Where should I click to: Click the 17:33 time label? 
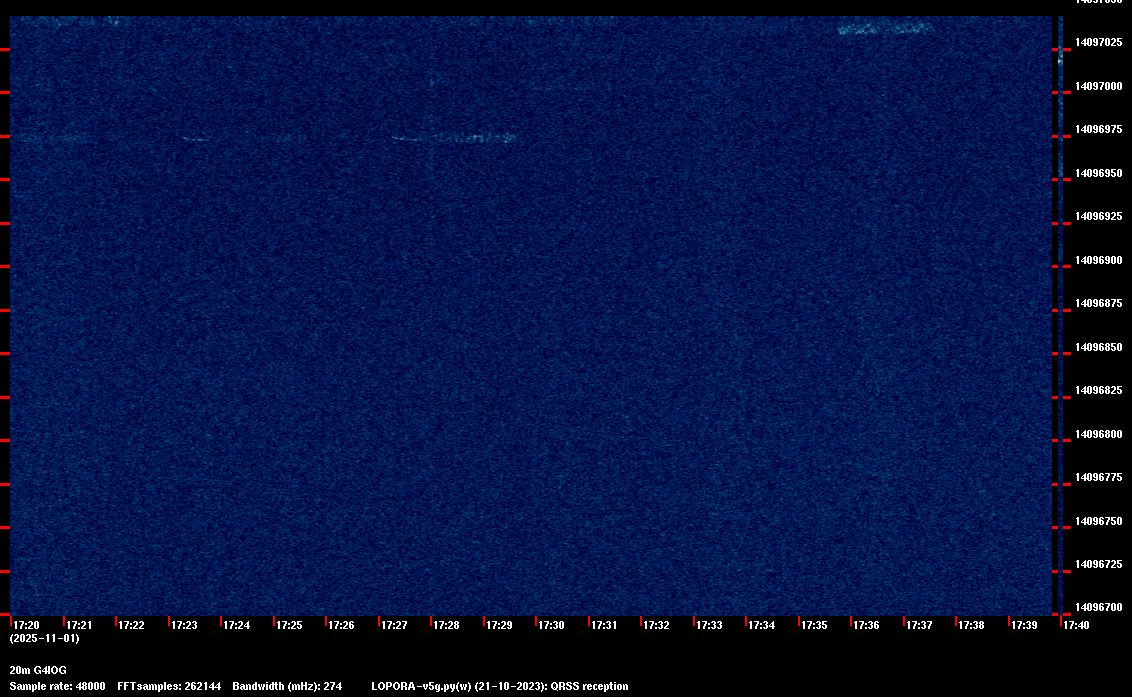(x=709, y=625)
